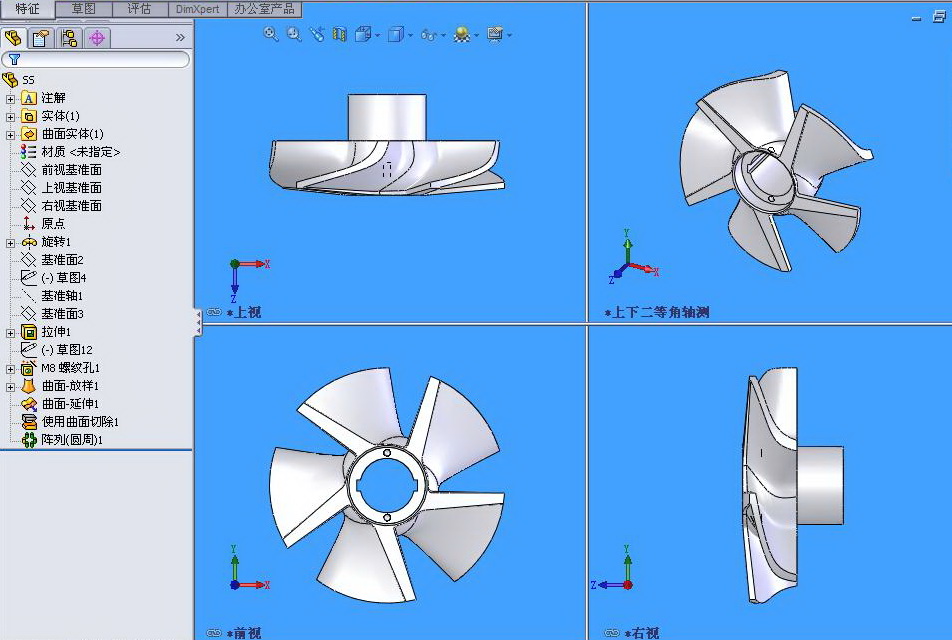952x640 pixels.
Task: Switch to the 办公室产品 tab
Action: (264, 9)
